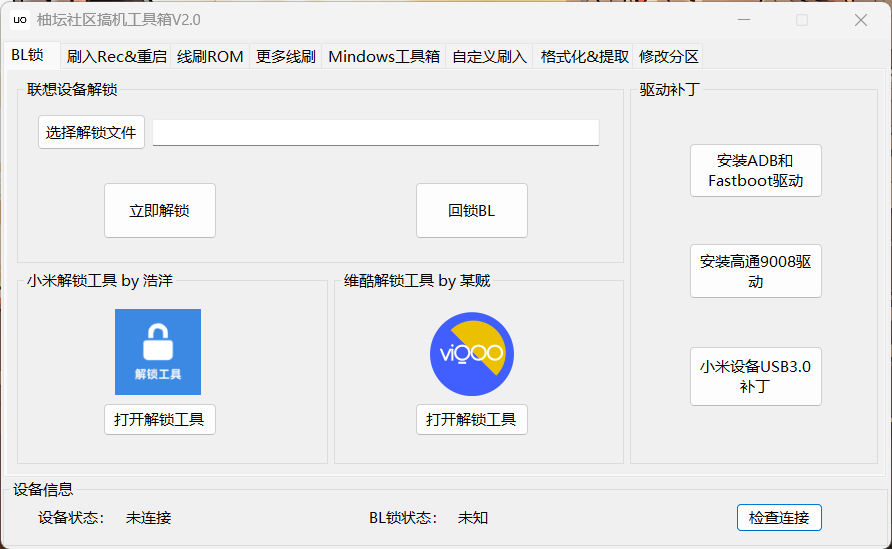This screenshot has height=549, width=892.
Task: Open the 线刷ROM tab
Action: click(210, 57)
